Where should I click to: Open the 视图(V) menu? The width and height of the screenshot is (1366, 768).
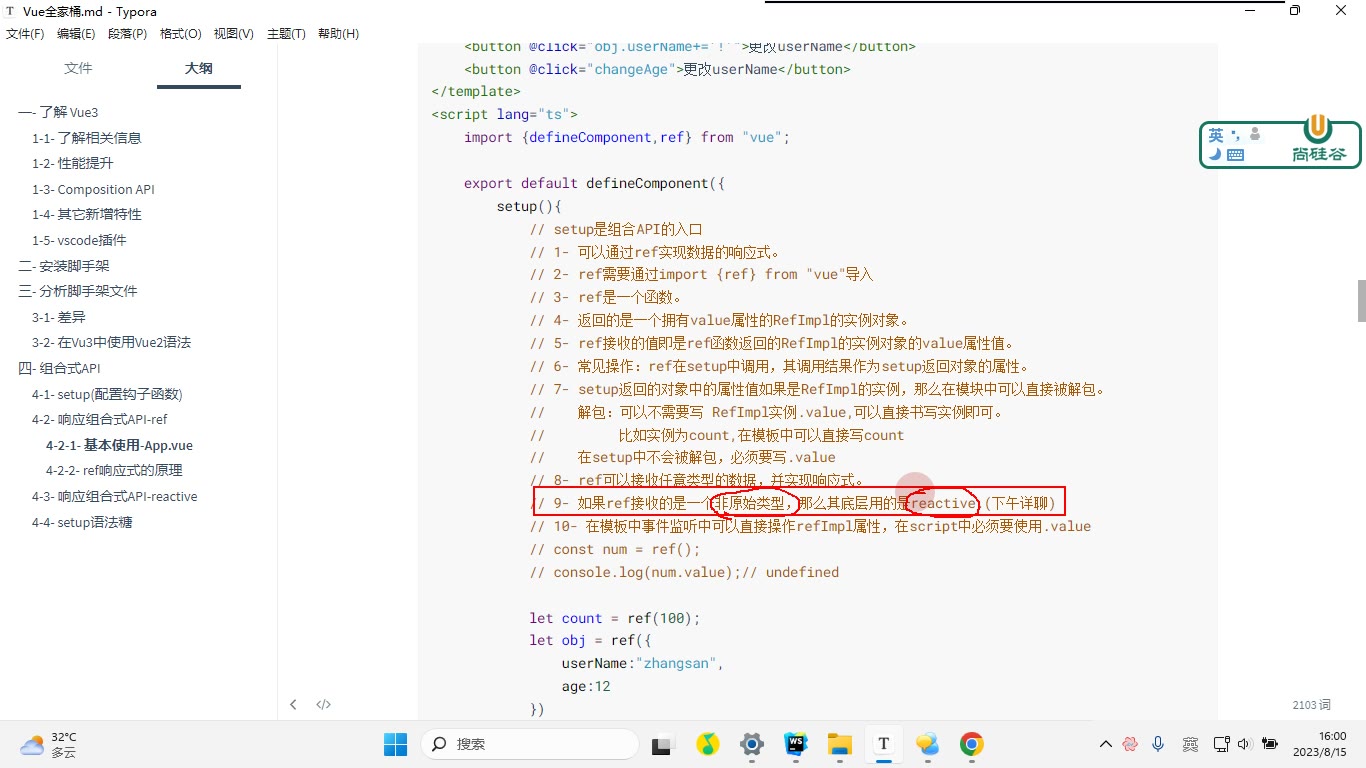234,33
